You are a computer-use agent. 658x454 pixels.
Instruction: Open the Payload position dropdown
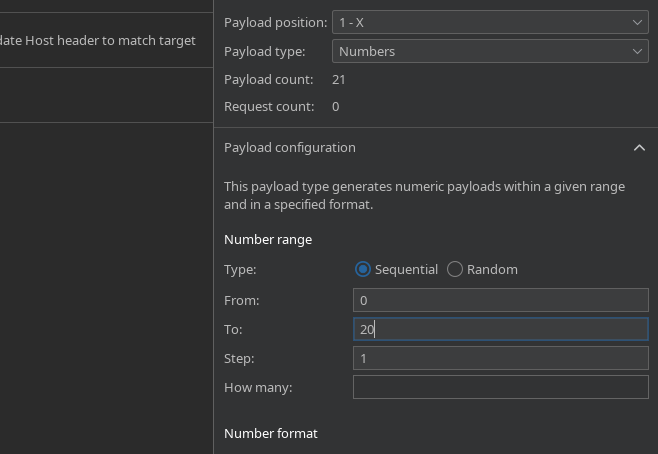click(490, 22)
